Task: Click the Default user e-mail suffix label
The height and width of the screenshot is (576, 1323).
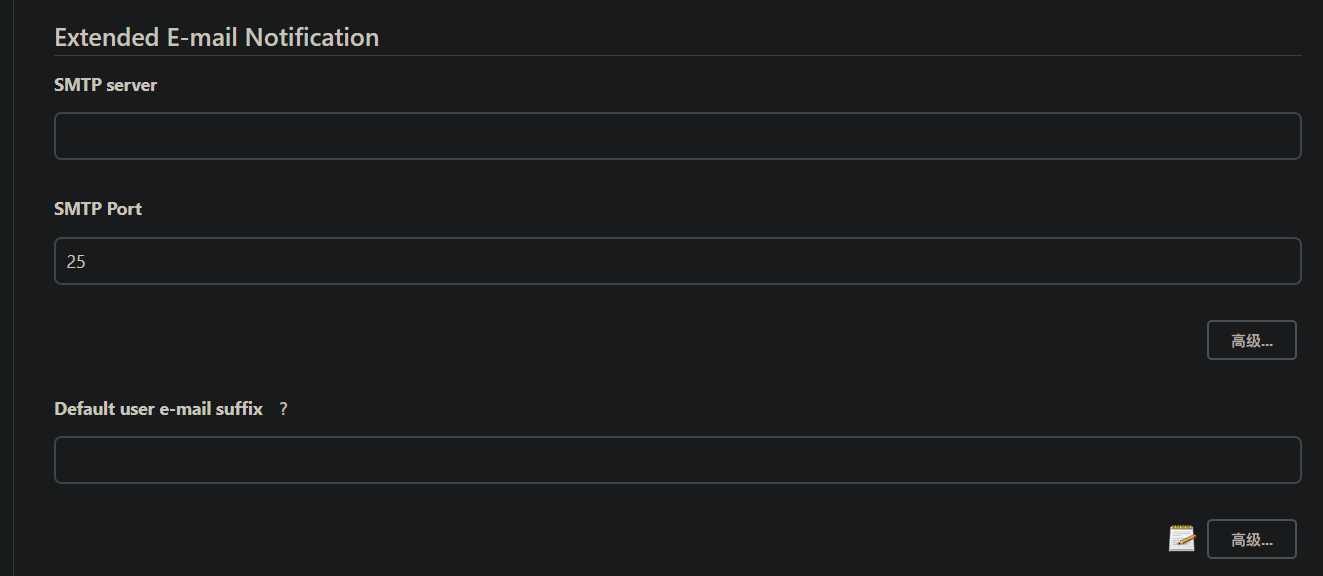Action: [x=158, y=409]
